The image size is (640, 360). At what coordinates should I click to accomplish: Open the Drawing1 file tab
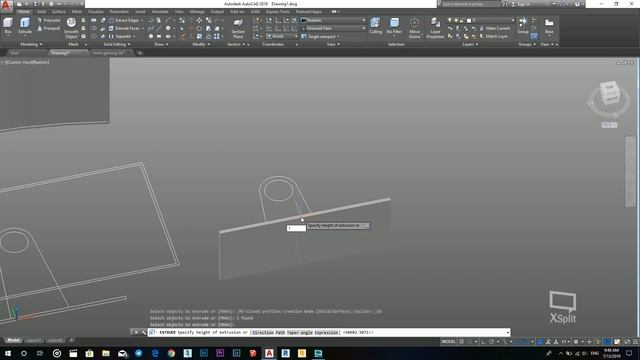(x=61, y=53)
